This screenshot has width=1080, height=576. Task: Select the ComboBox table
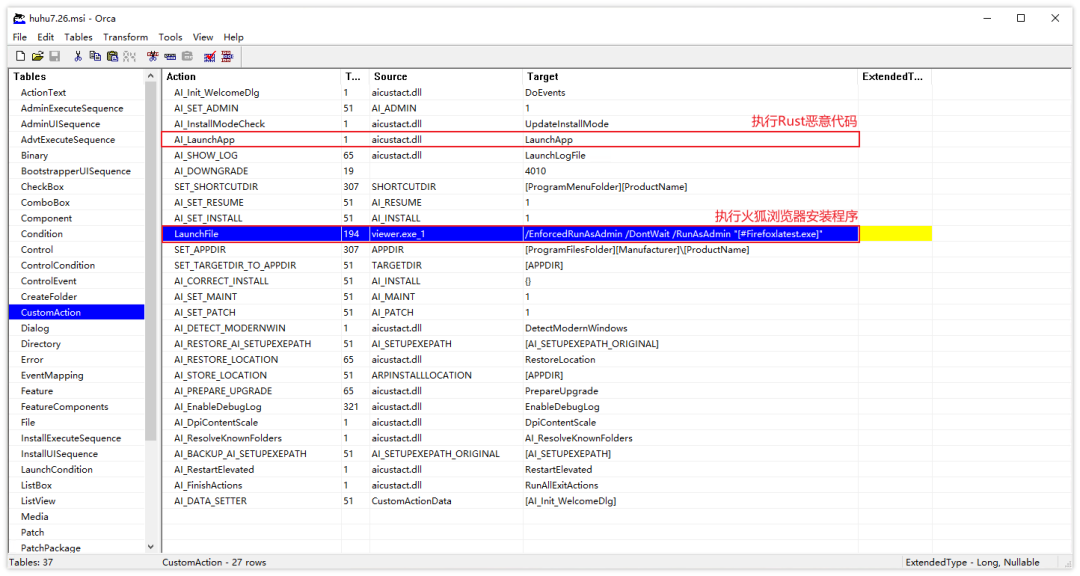click(45, 203)
